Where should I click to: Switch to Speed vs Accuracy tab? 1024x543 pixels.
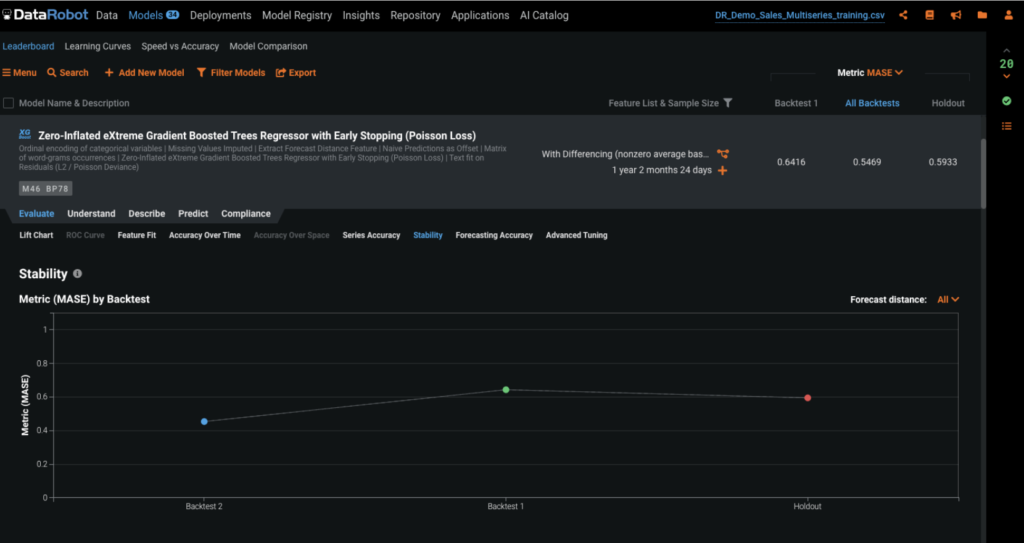180,46
